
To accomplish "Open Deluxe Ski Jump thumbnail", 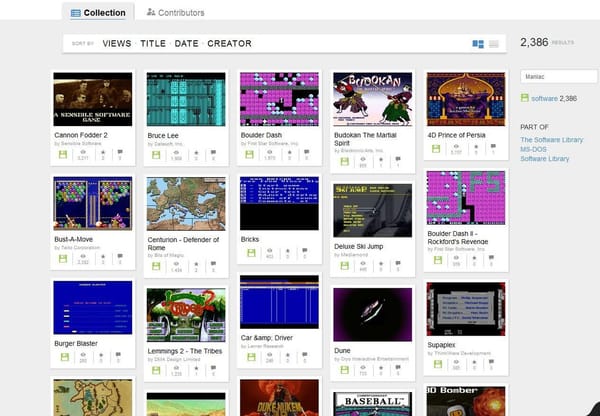I will click(x=373, y=210).
